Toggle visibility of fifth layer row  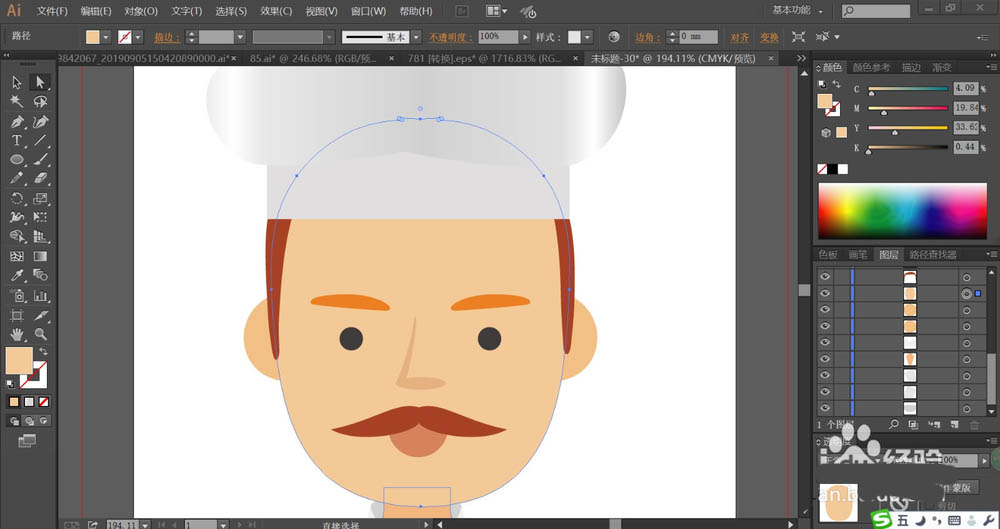825,342
